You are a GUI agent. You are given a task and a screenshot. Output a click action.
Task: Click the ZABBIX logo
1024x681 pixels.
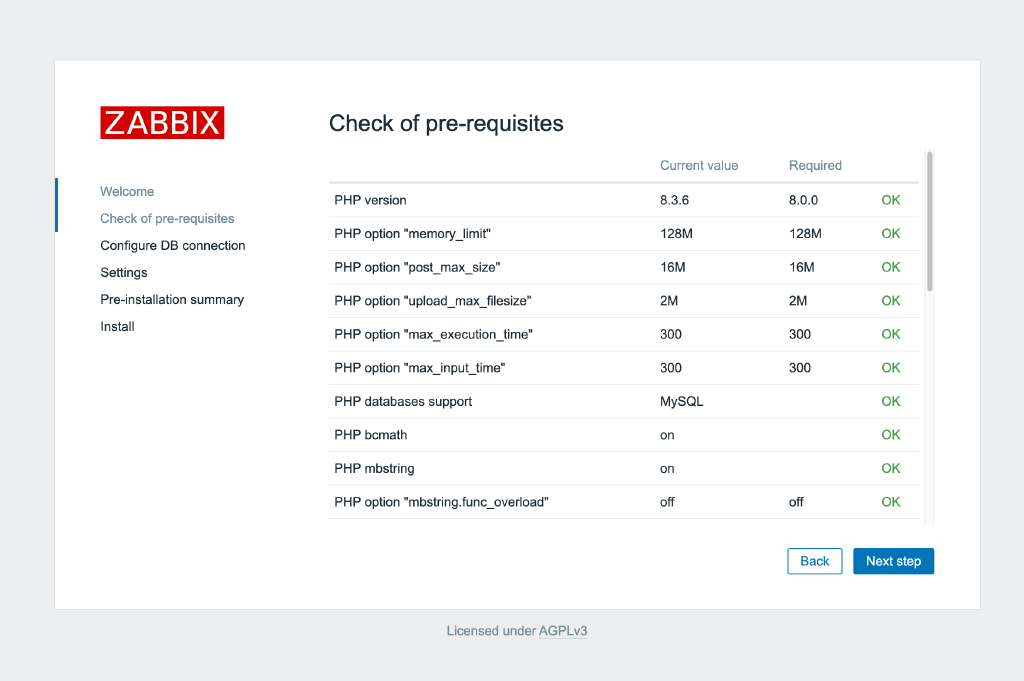click(161, 122)
